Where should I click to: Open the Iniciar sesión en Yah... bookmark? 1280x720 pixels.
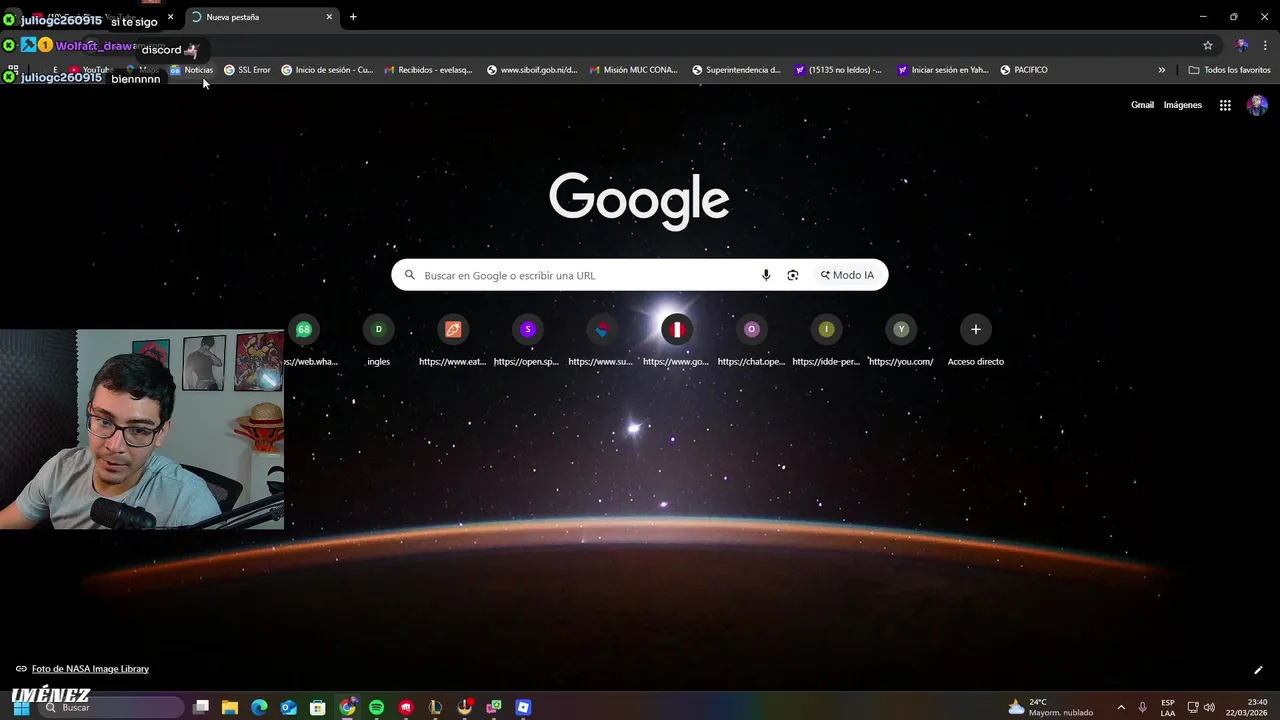[x=943, y=70]
